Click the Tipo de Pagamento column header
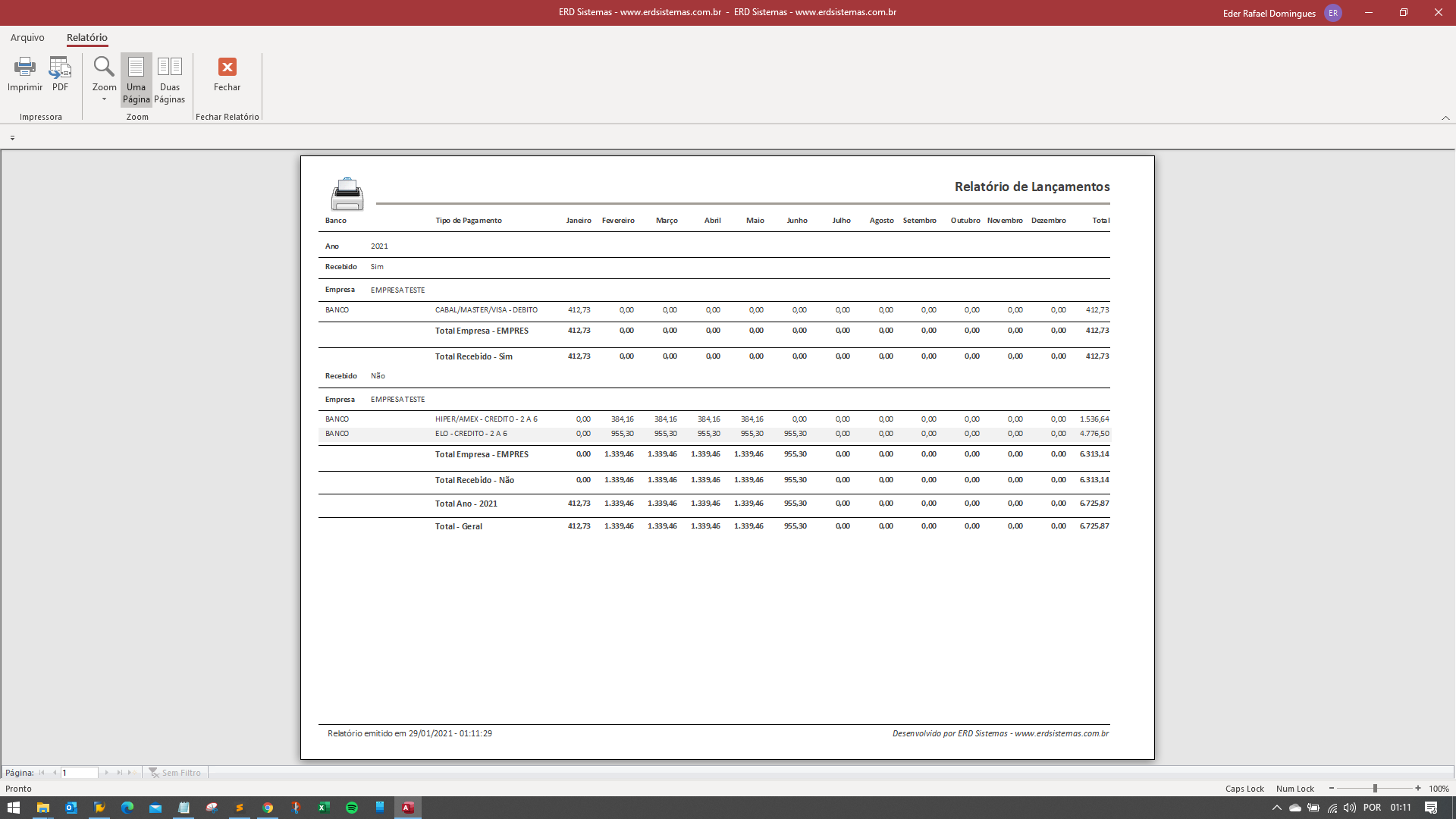 click(469, 221)
